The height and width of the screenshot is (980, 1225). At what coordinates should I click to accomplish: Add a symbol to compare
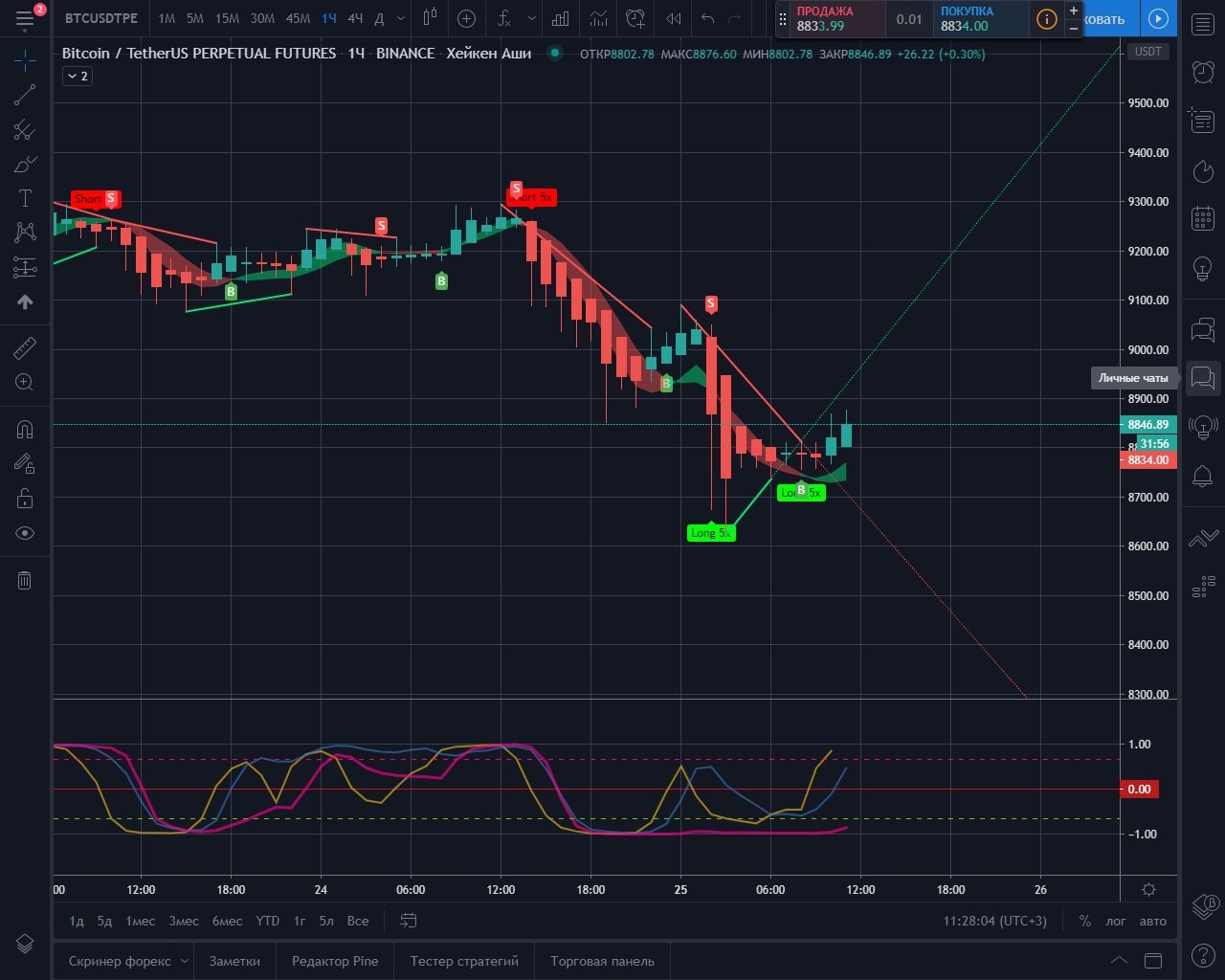point(466,18)
